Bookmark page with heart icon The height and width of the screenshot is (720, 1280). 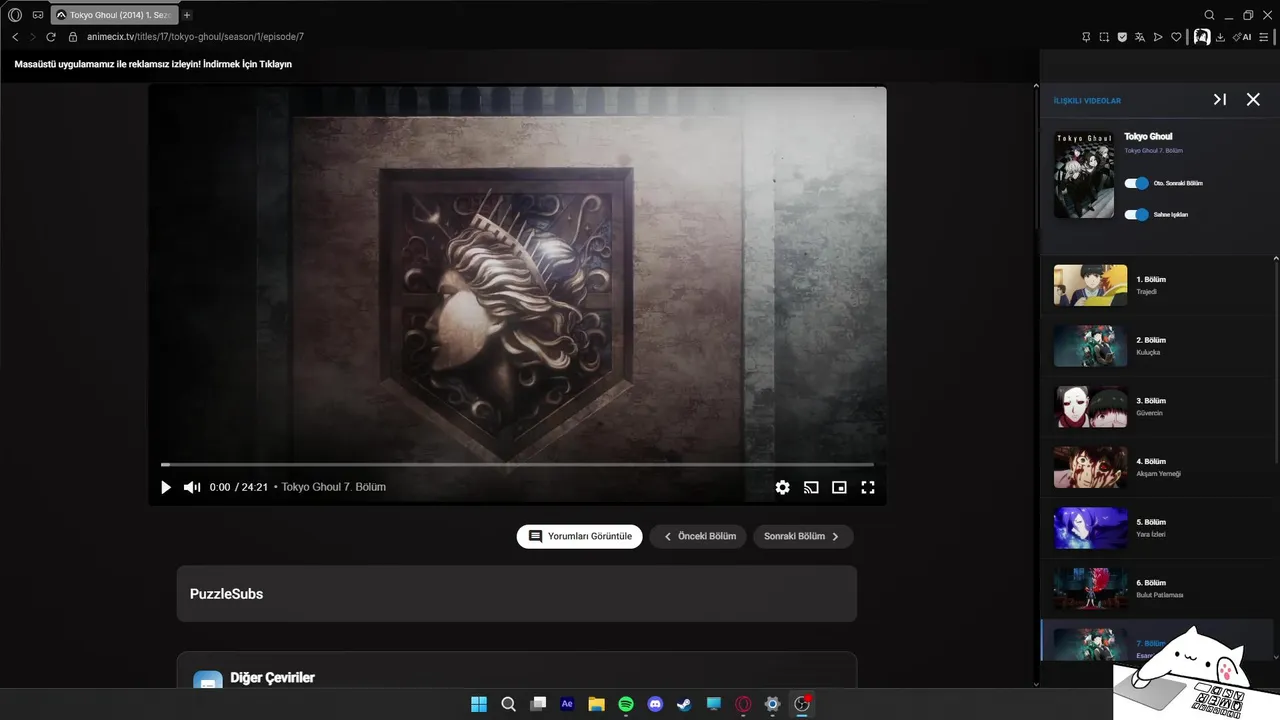1176,37
